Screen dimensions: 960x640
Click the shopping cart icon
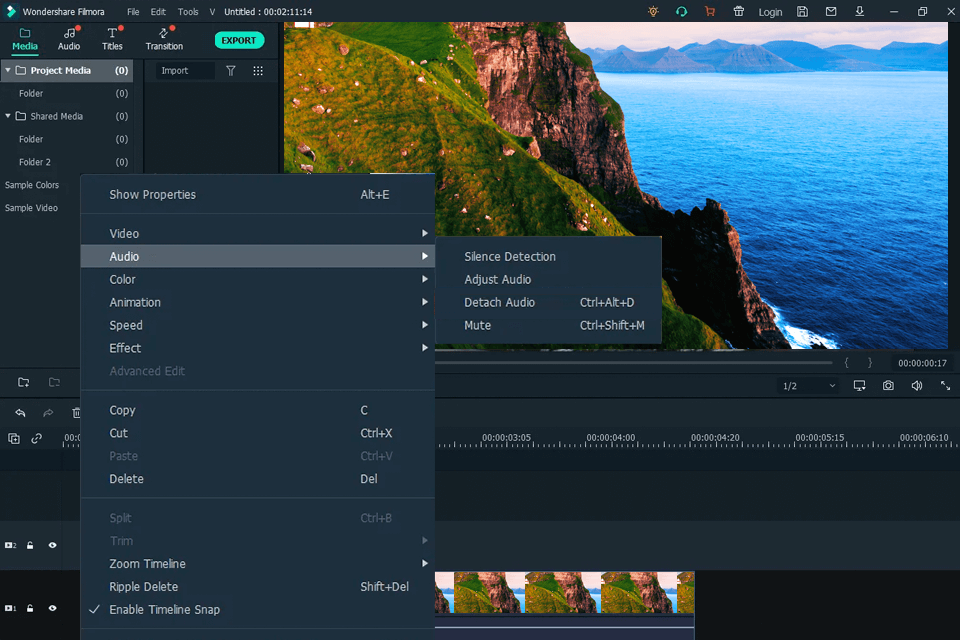[x=710, y=12]
